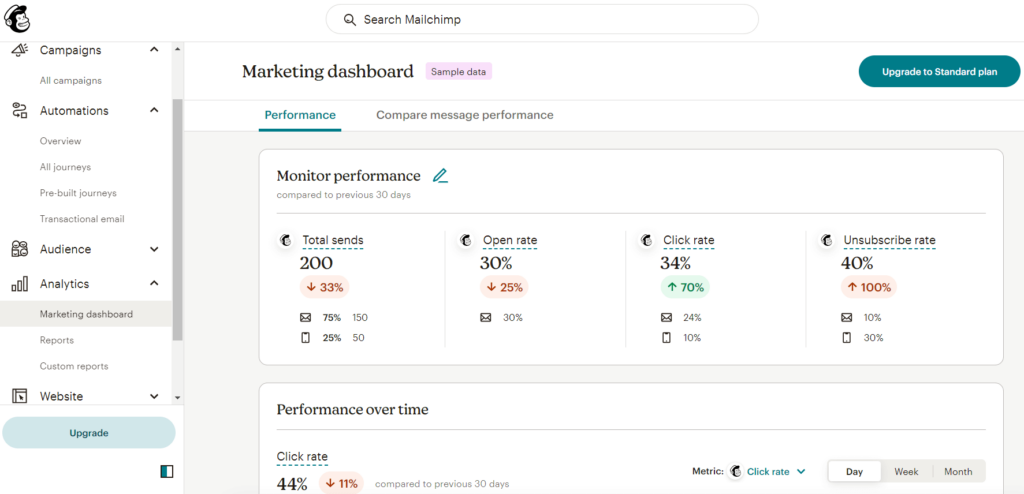
Task: Collapse the Campaigns section chevron
Action: 154,50
